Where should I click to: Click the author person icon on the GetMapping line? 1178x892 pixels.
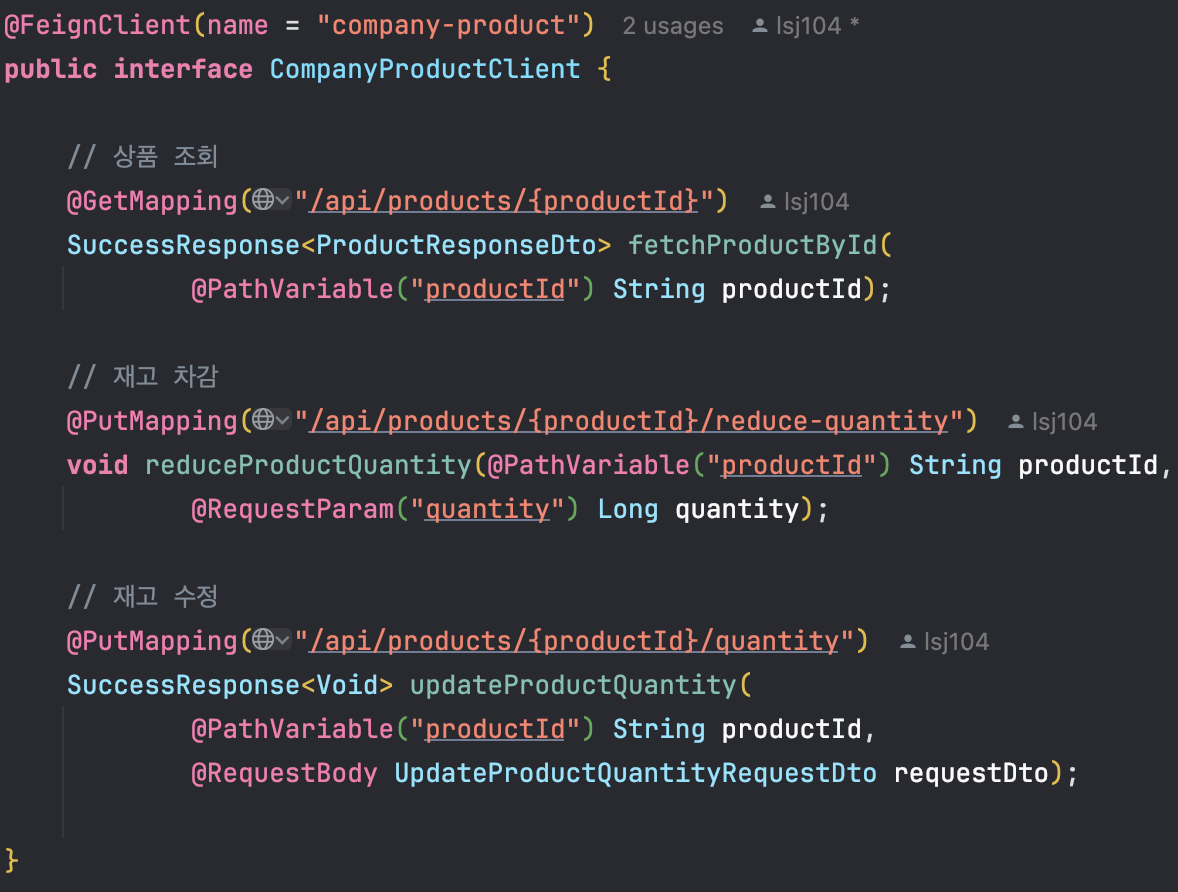768,202
